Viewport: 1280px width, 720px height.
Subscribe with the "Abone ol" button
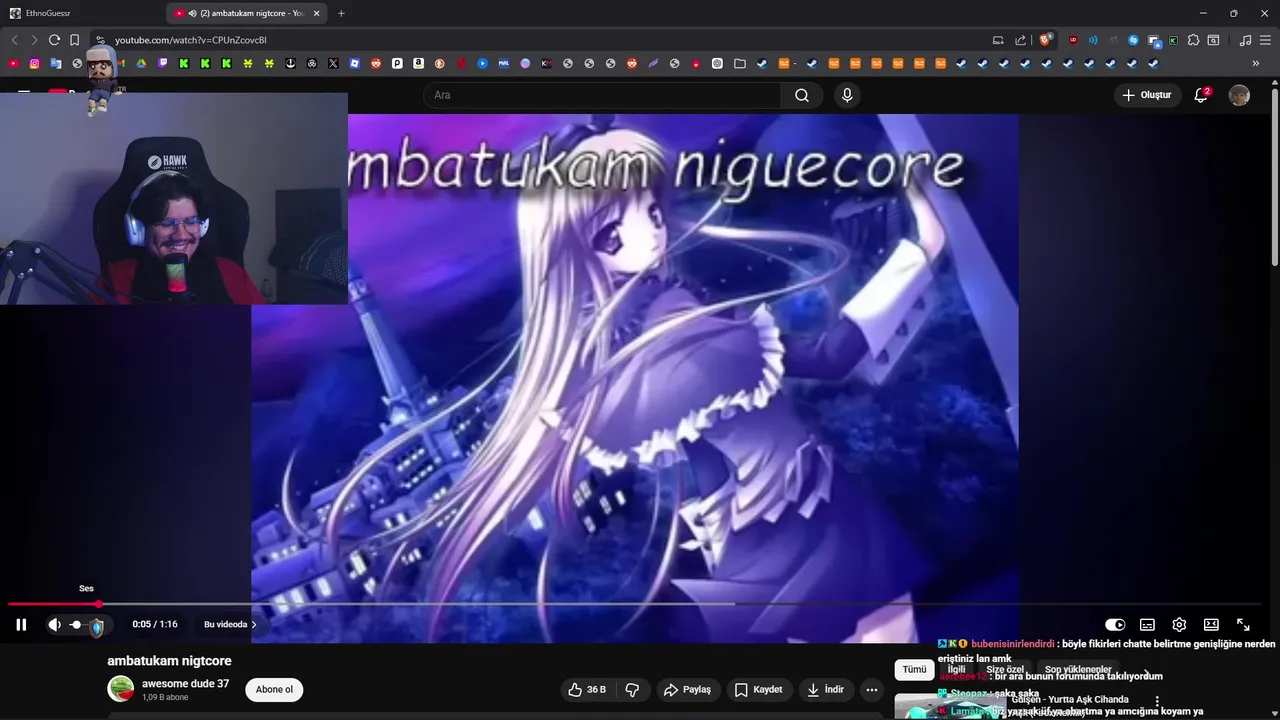tap(274, 689)
